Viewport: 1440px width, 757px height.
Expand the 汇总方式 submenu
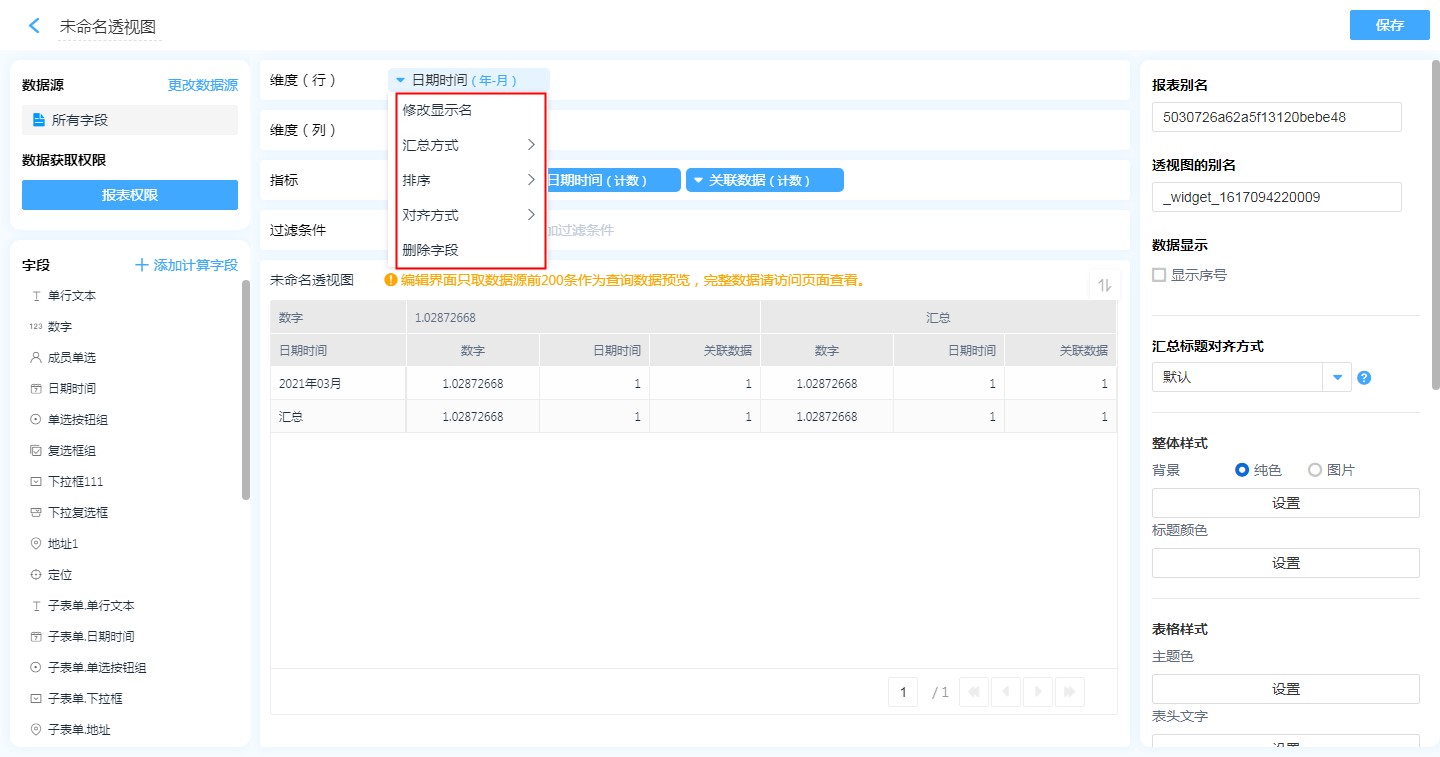pyautogui.click(x=469, y=145)
